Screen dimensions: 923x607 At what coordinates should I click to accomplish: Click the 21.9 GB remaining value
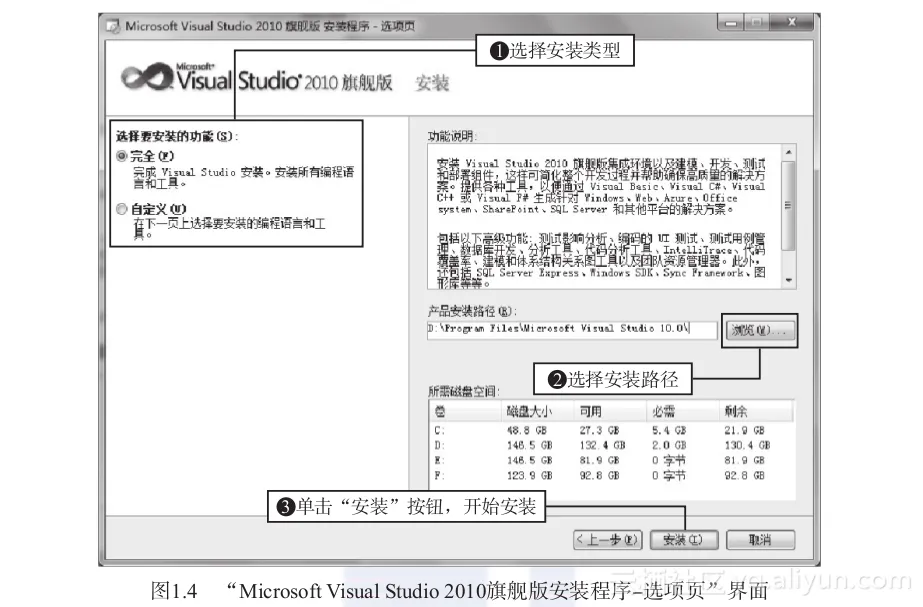[x=744, y=430]
